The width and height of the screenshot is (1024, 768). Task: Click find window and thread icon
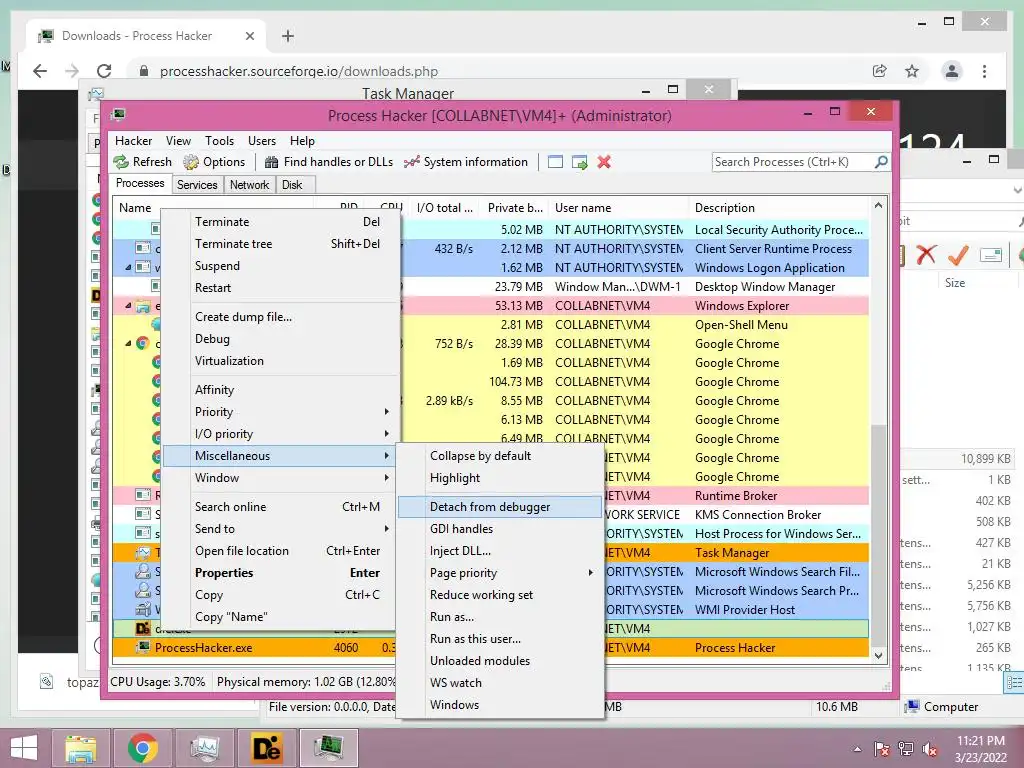(x=579, y=162)
